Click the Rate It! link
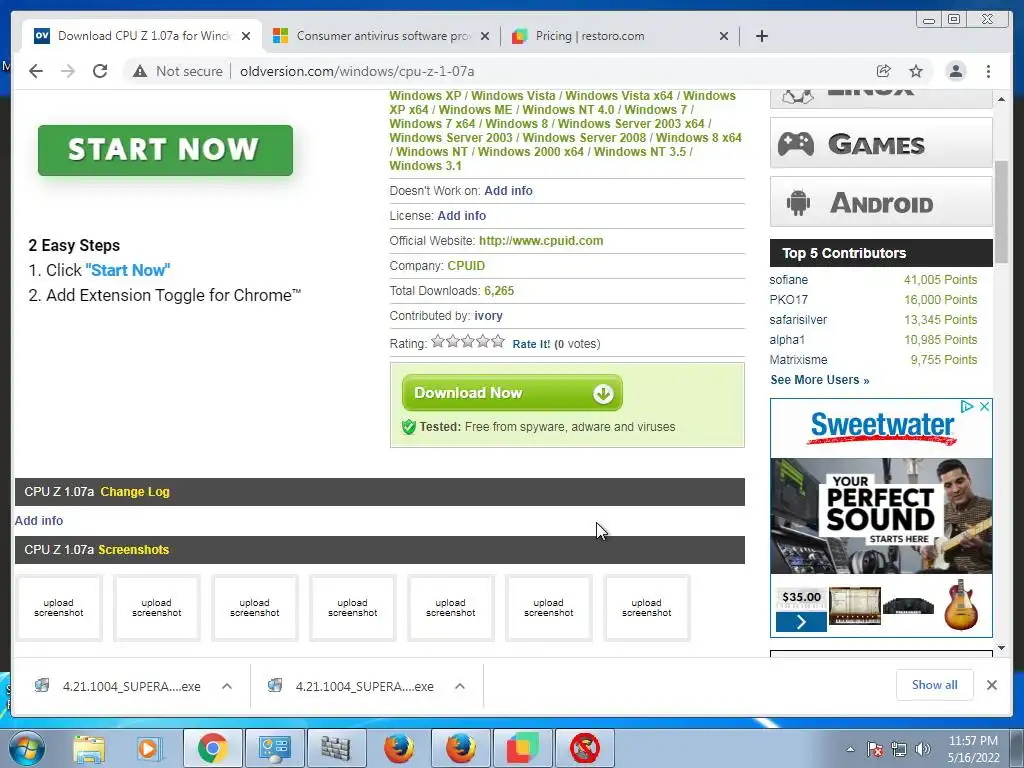 pos(531,344)
